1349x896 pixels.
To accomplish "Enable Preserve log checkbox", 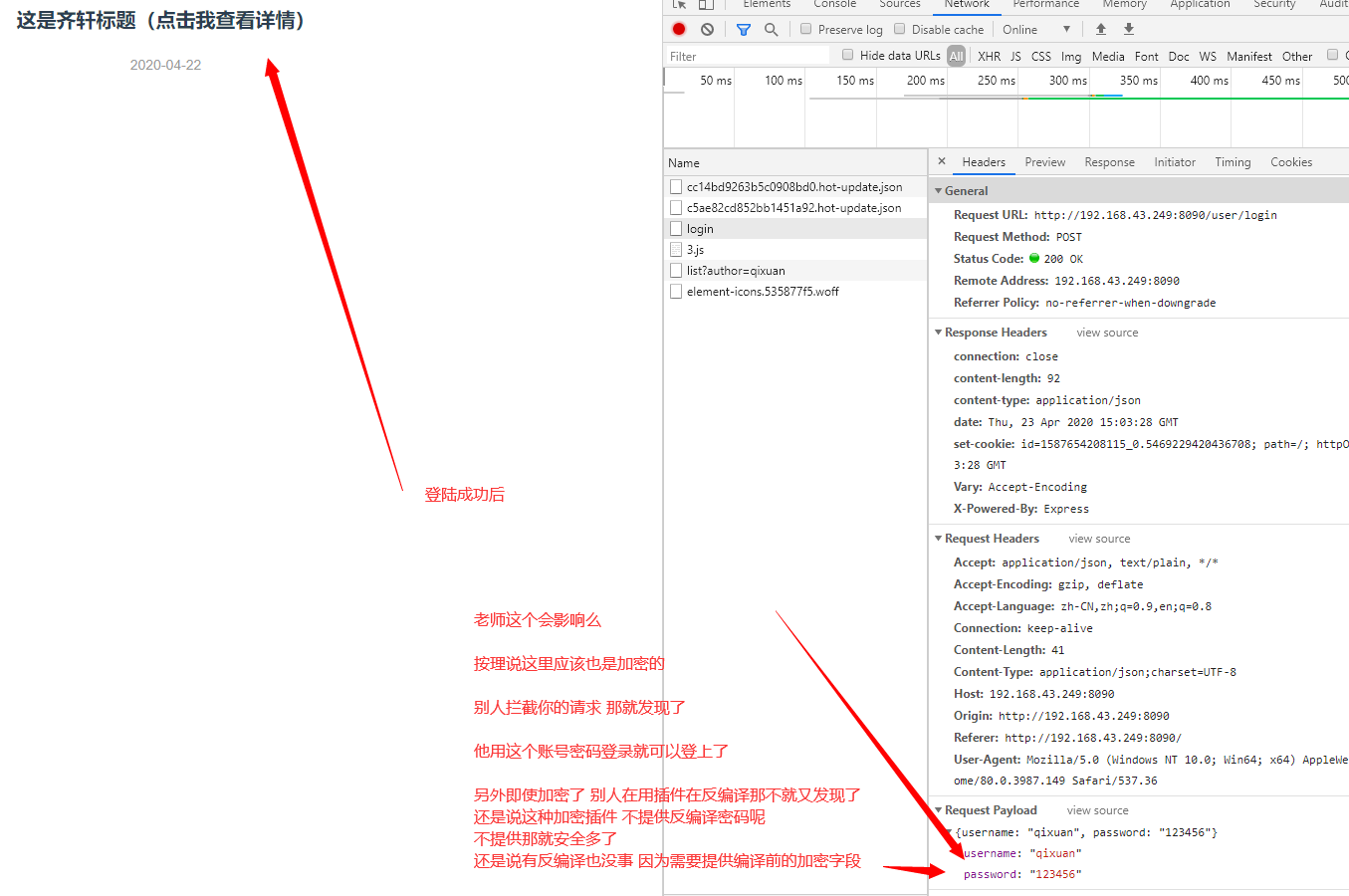I will click(x=806, y=29).
